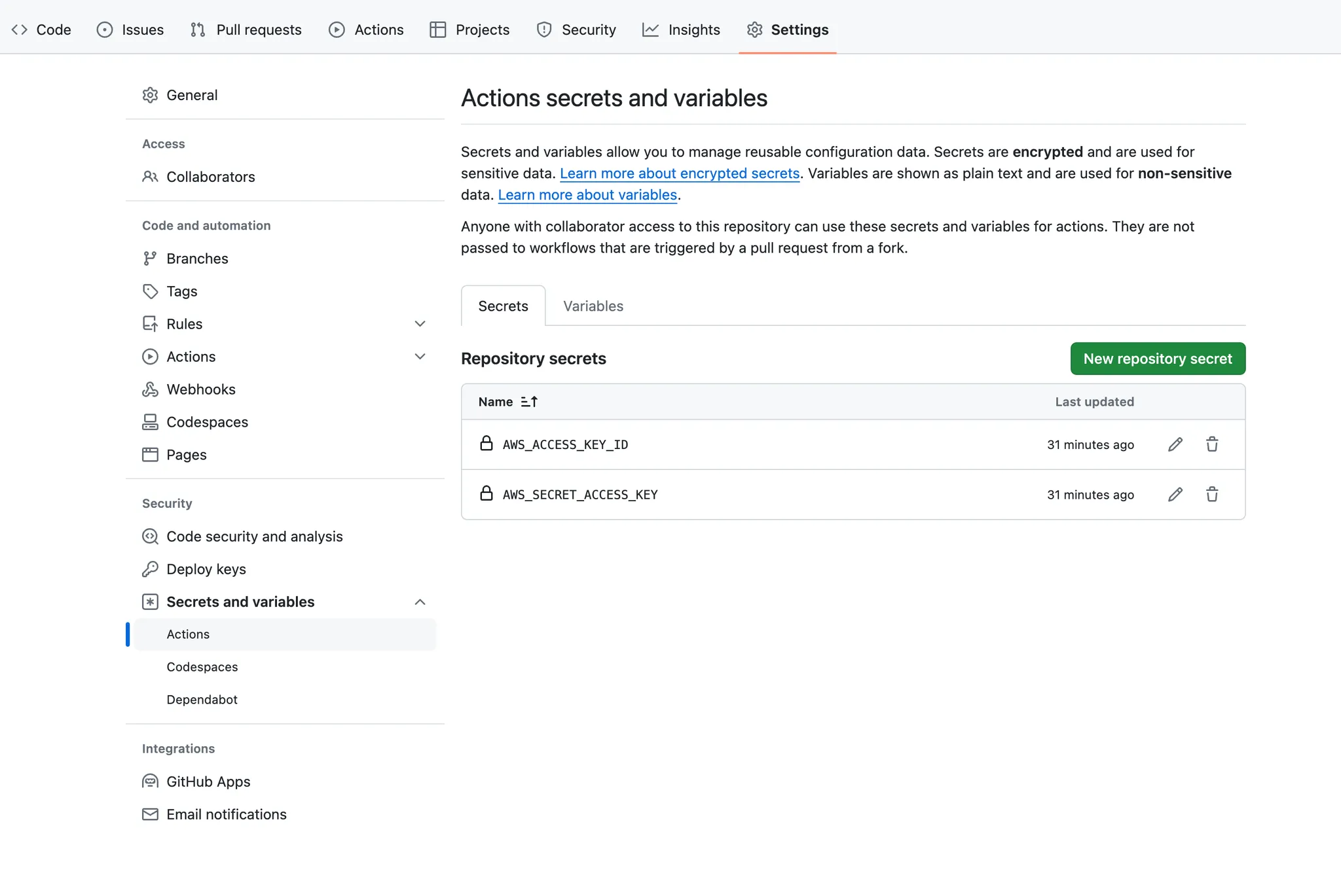The height and width of the screenshot is (896, 1341).
Task: Collapse the Secrets and variables chevron
Action: click(x=420, y=602)
